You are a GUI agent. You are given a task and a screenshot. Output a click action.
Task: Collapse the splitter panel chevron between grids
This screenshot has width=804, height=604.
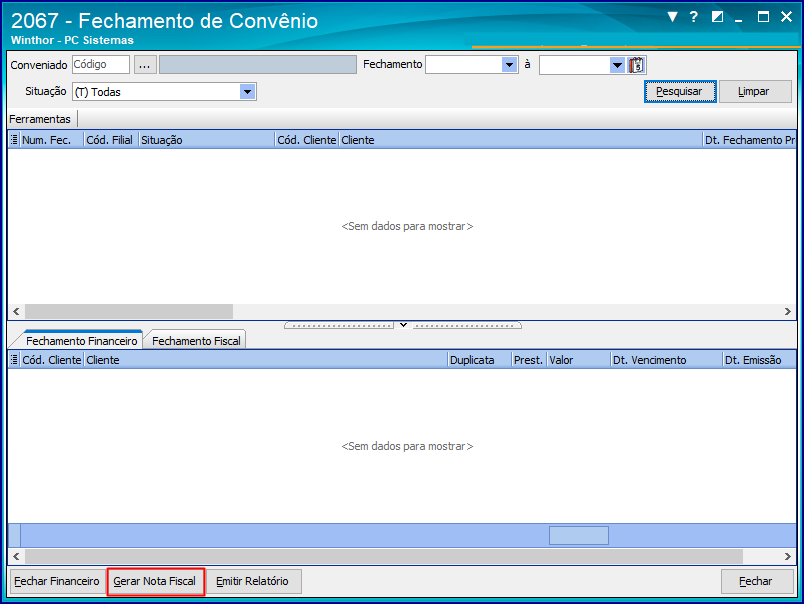(x=403, y=325)
